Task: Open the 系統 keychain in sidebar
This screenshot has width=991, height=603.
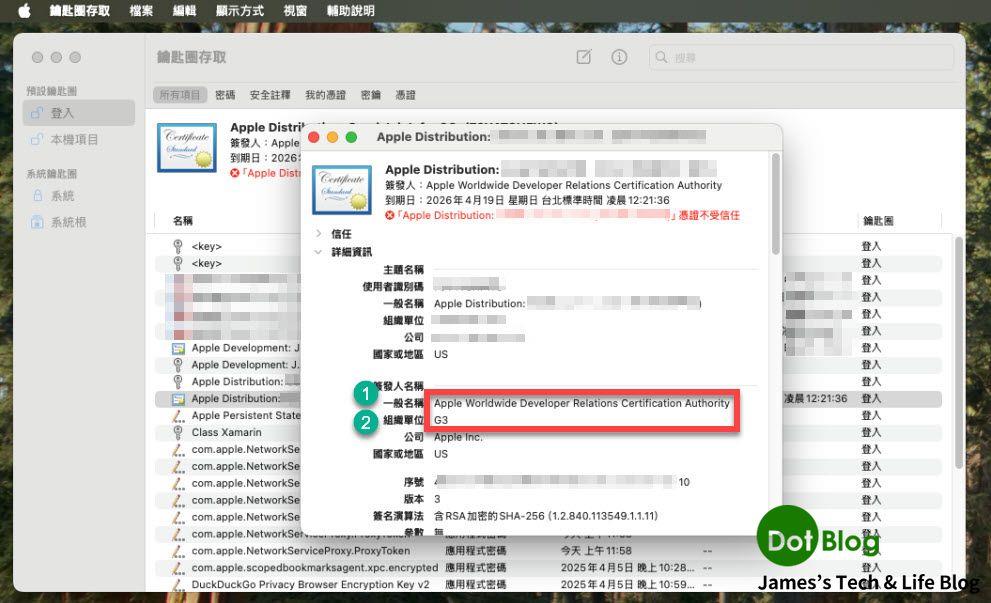Action: pyautogui.click(x=62, y=196)
